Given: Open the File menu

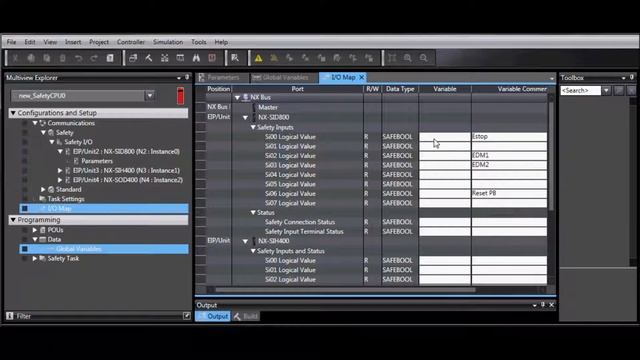Looking at the screenshot, I should click(11, 42).
